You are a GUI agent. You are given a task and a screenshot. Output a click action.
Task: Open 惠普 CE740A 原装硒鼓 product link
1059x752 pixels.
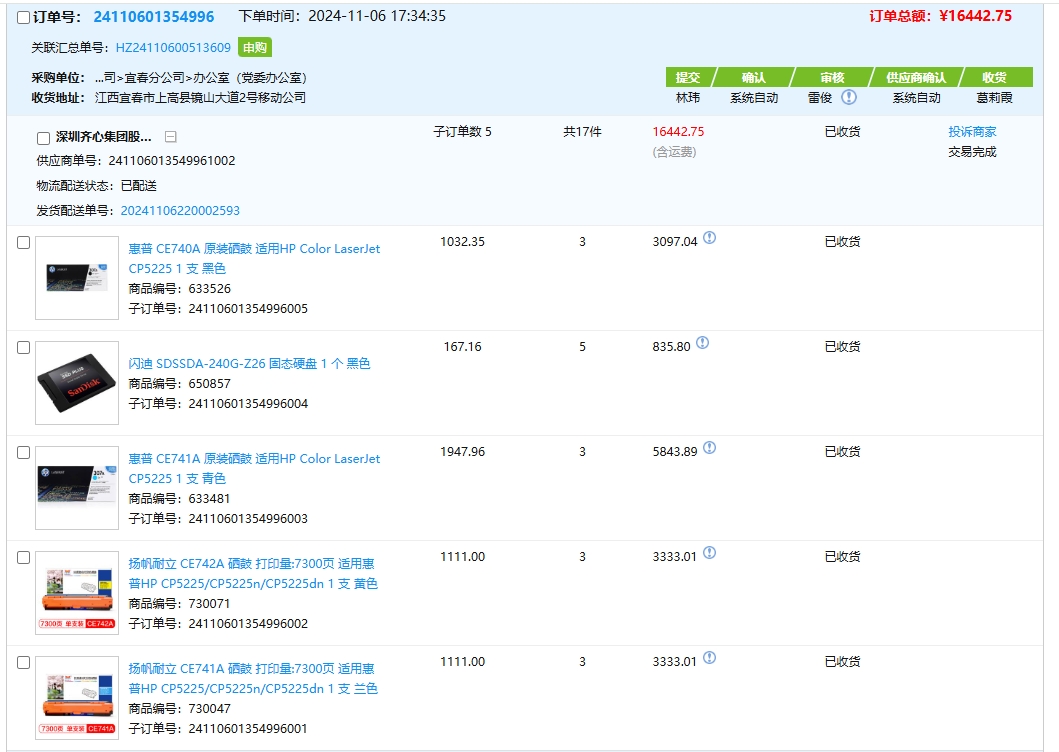coord(254,259)
